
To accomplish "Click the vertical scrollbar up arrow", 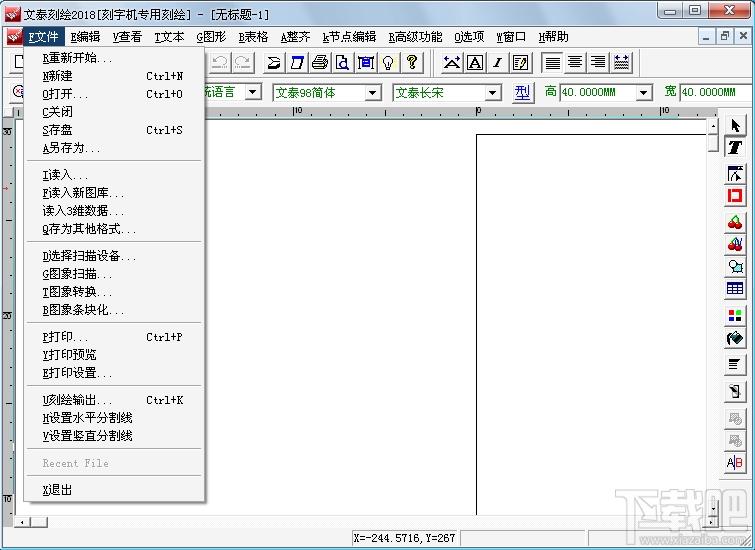I will pos(713,126).
